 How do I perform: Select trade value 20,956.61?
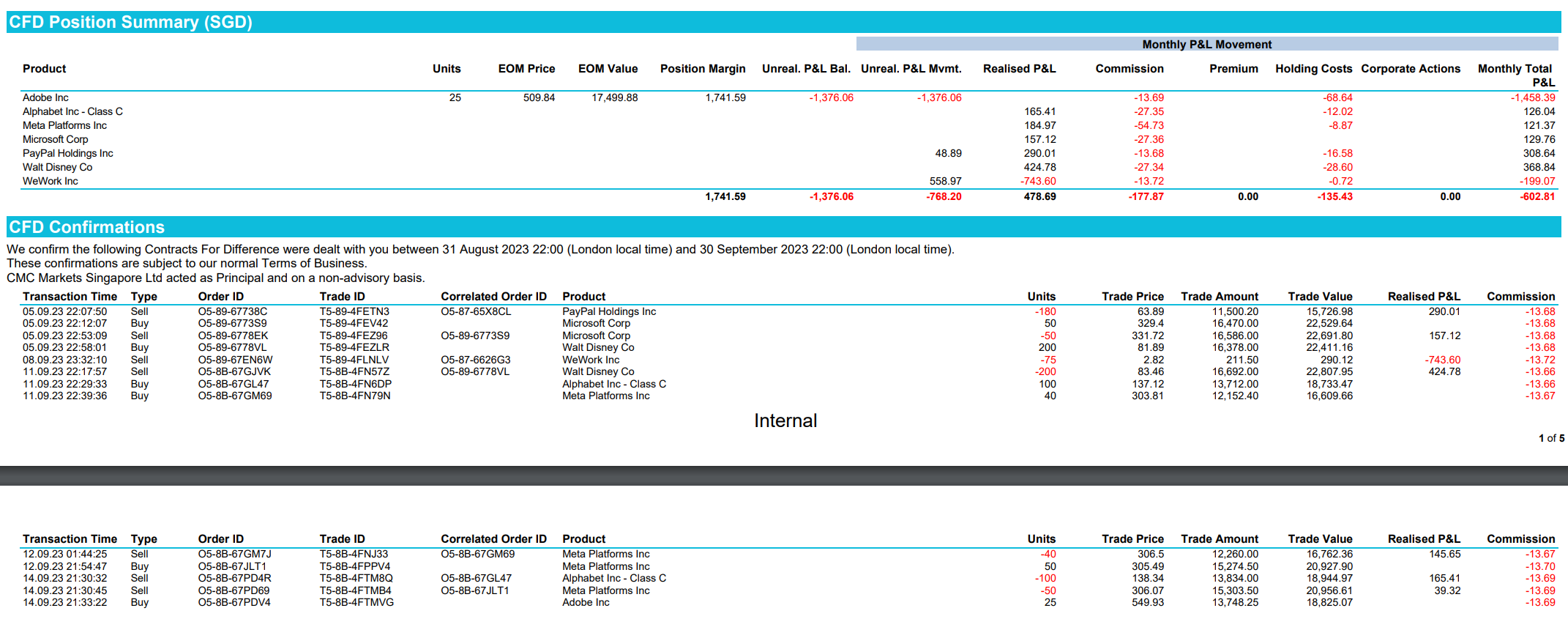coord(1329,590)
